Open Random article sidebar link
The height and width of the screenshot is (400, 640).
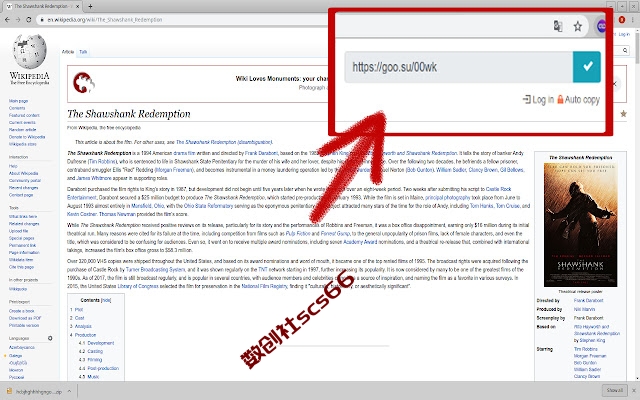point(22,129)
